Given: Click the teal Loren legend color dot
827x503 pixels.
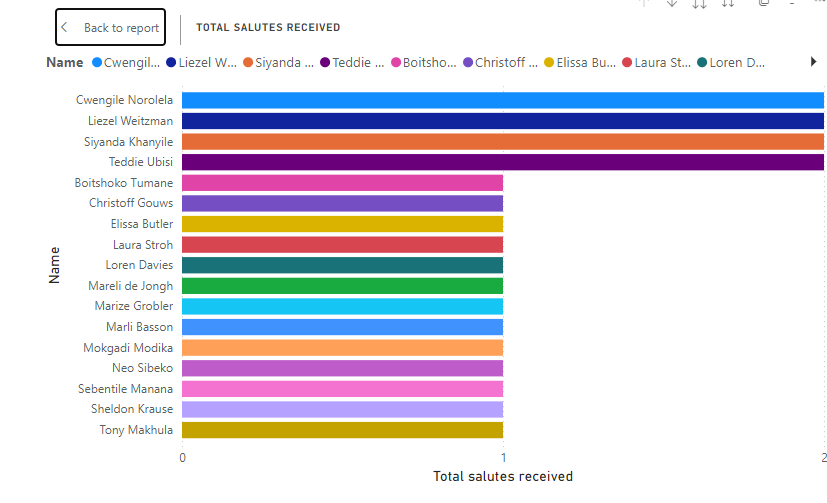Looking at the screenshot, I should pyautogui.click(x=702, y=62).
